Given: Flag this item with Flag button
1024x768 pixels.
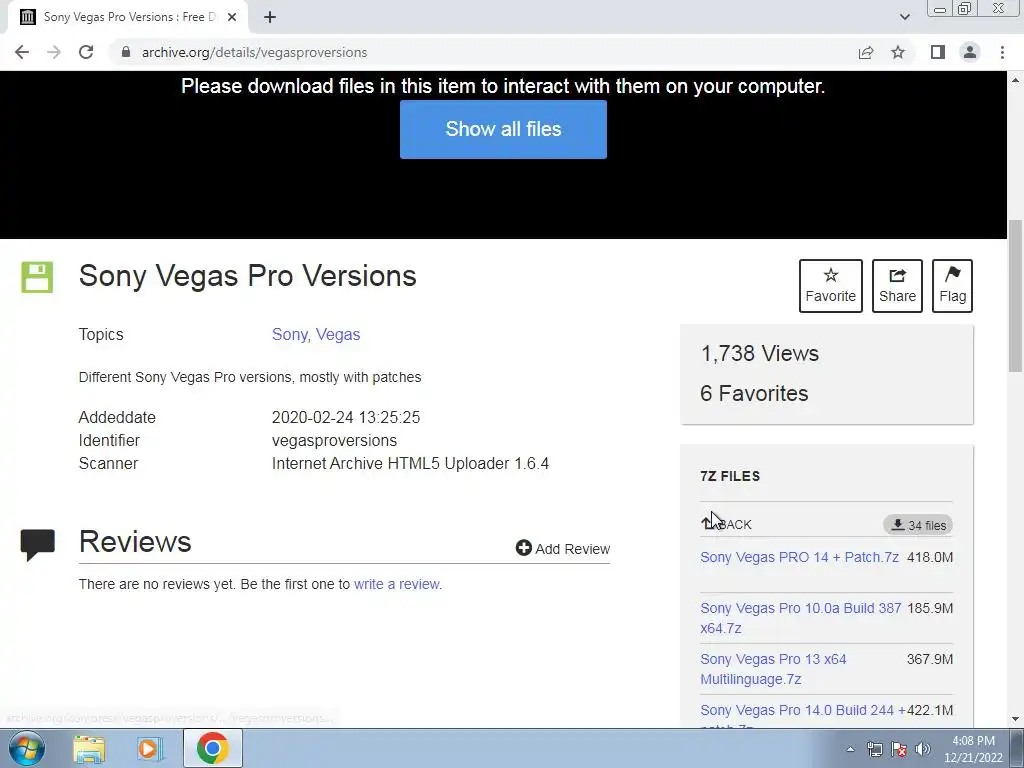Looking at the screenshot, I should pos(952,286).
